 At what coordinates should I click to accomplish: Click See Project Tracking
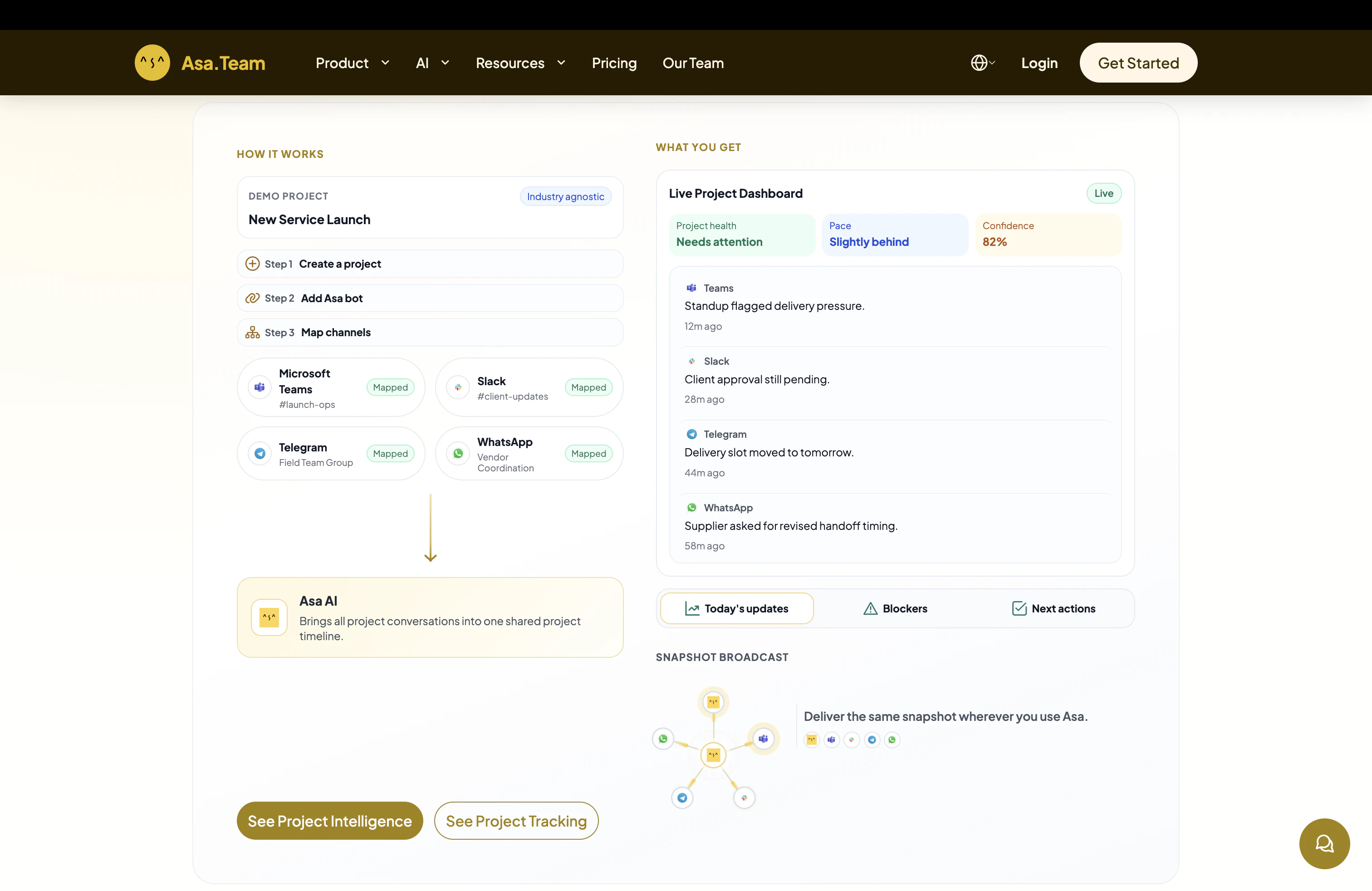516,821
